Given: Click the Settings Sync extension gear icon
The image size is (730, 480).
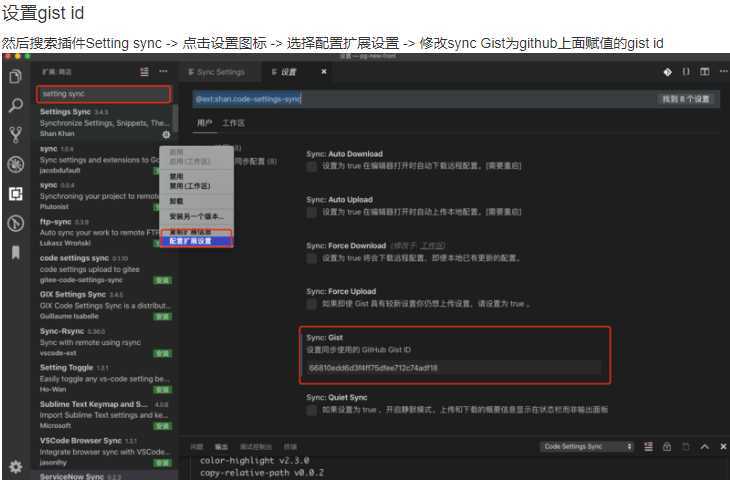Looking at the screenshot, I should click(x=166, y=135).
